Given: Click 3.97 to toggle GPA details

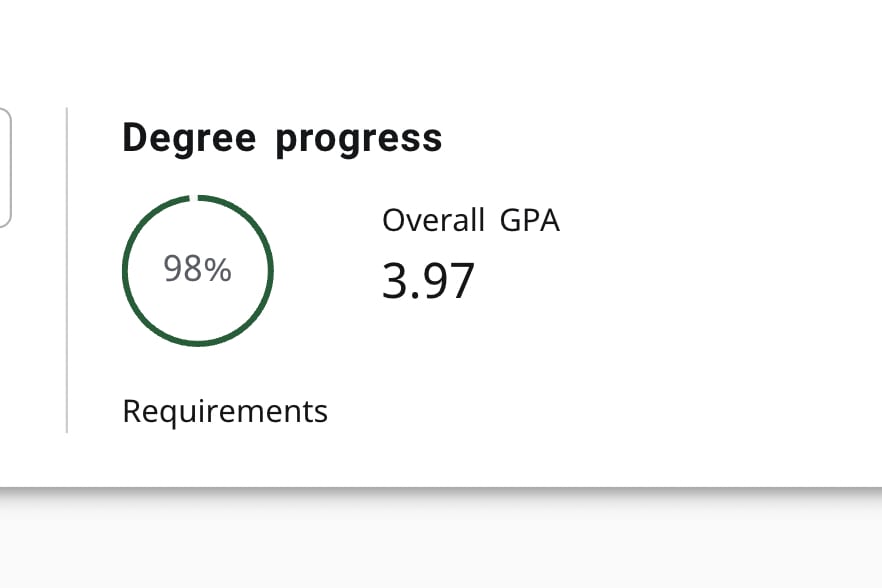Looking at the screenshot, I should [429, 281].
